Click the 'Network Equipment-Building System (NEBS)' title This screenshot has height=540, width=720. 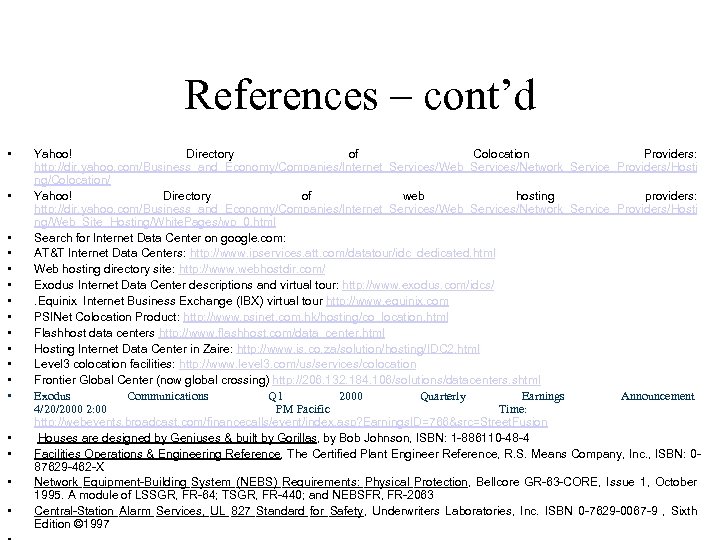click(x=251, y=482)
